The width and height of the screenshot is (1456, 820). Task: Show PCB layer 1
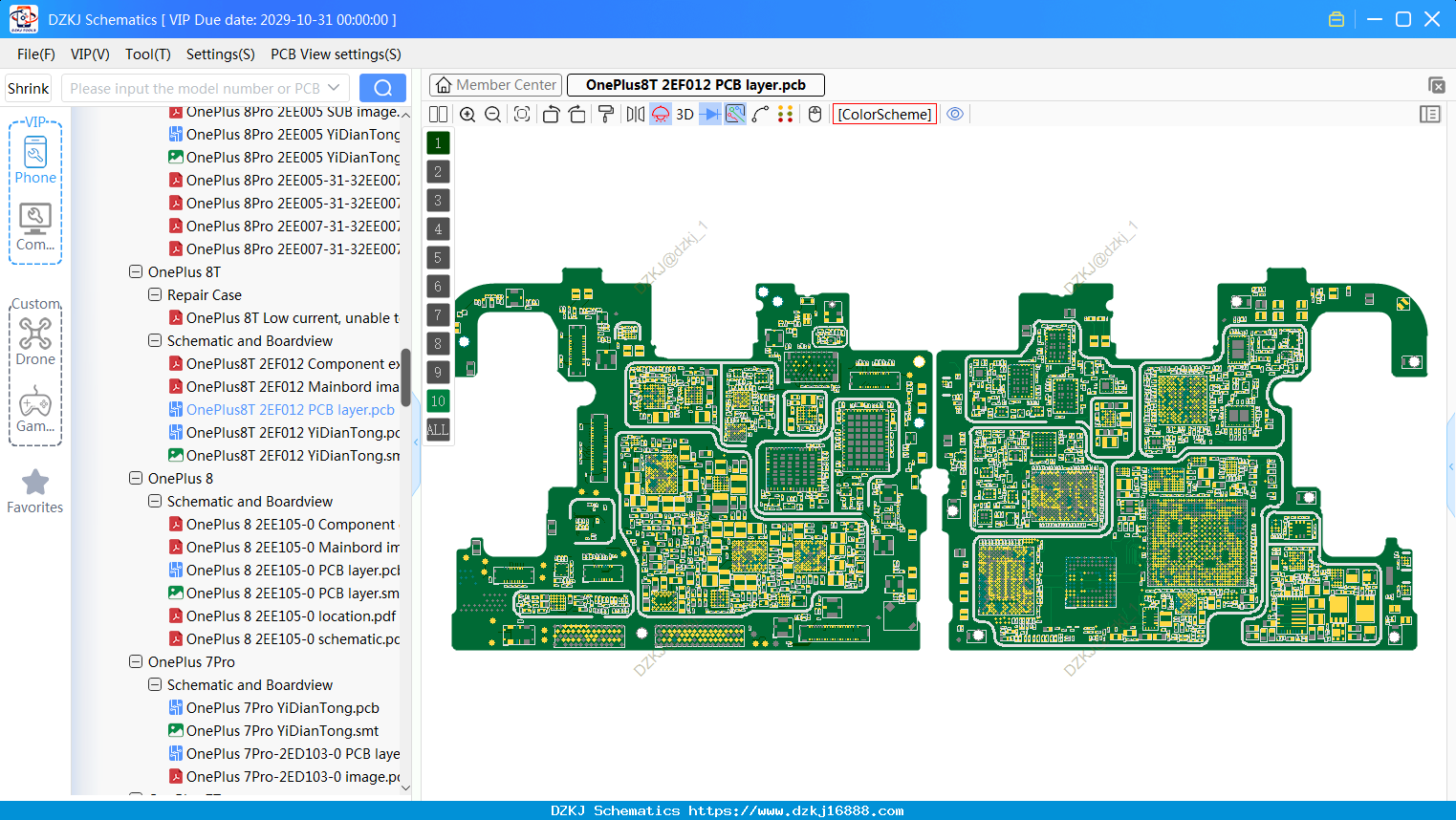point(438,143)
